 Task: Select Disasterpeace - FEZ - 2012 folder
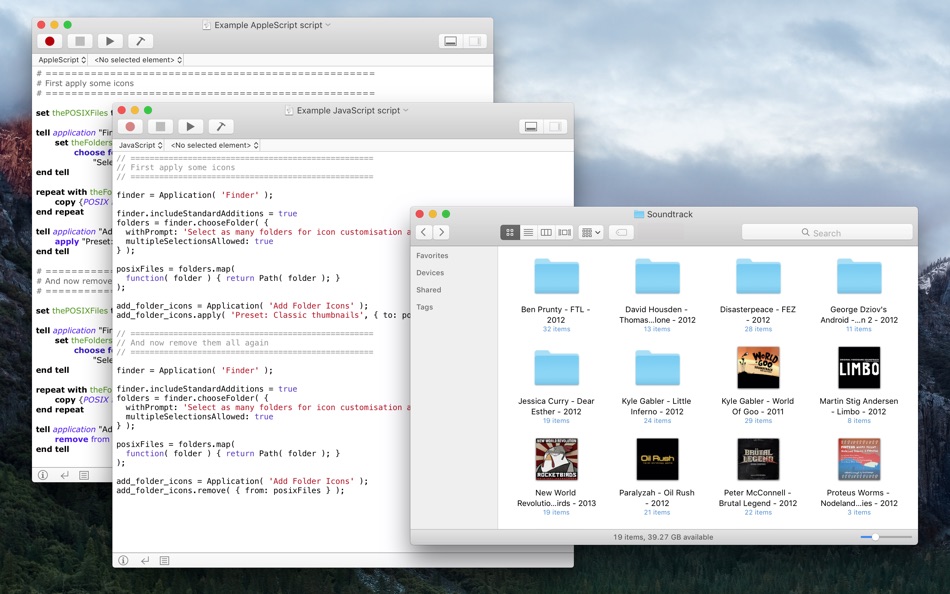click(x=758, y=277)
